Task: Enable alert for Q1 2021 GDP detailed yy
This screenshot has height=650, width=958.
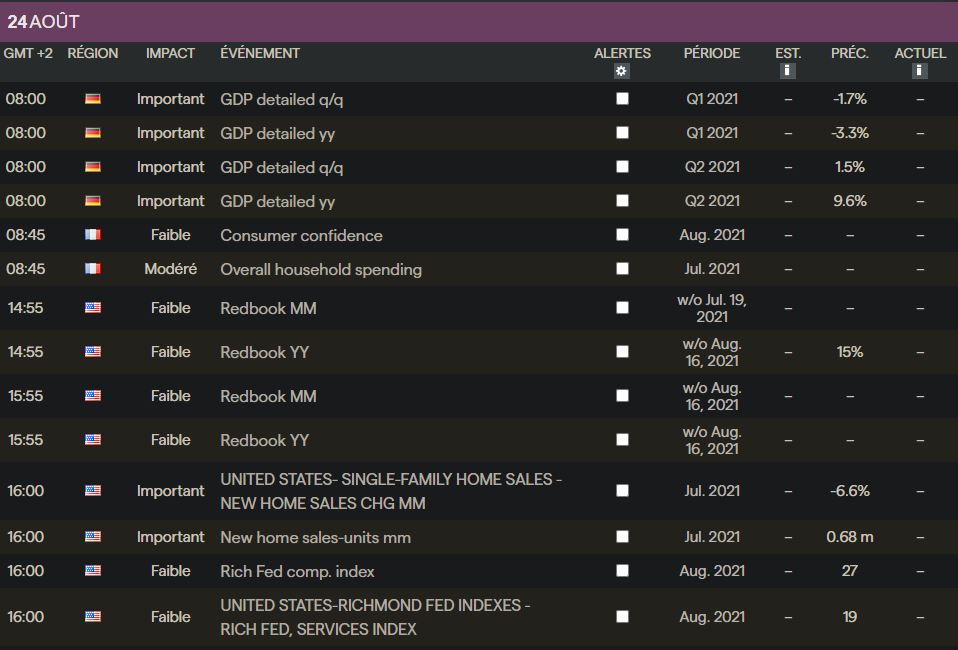Action: tap(622, 133)
